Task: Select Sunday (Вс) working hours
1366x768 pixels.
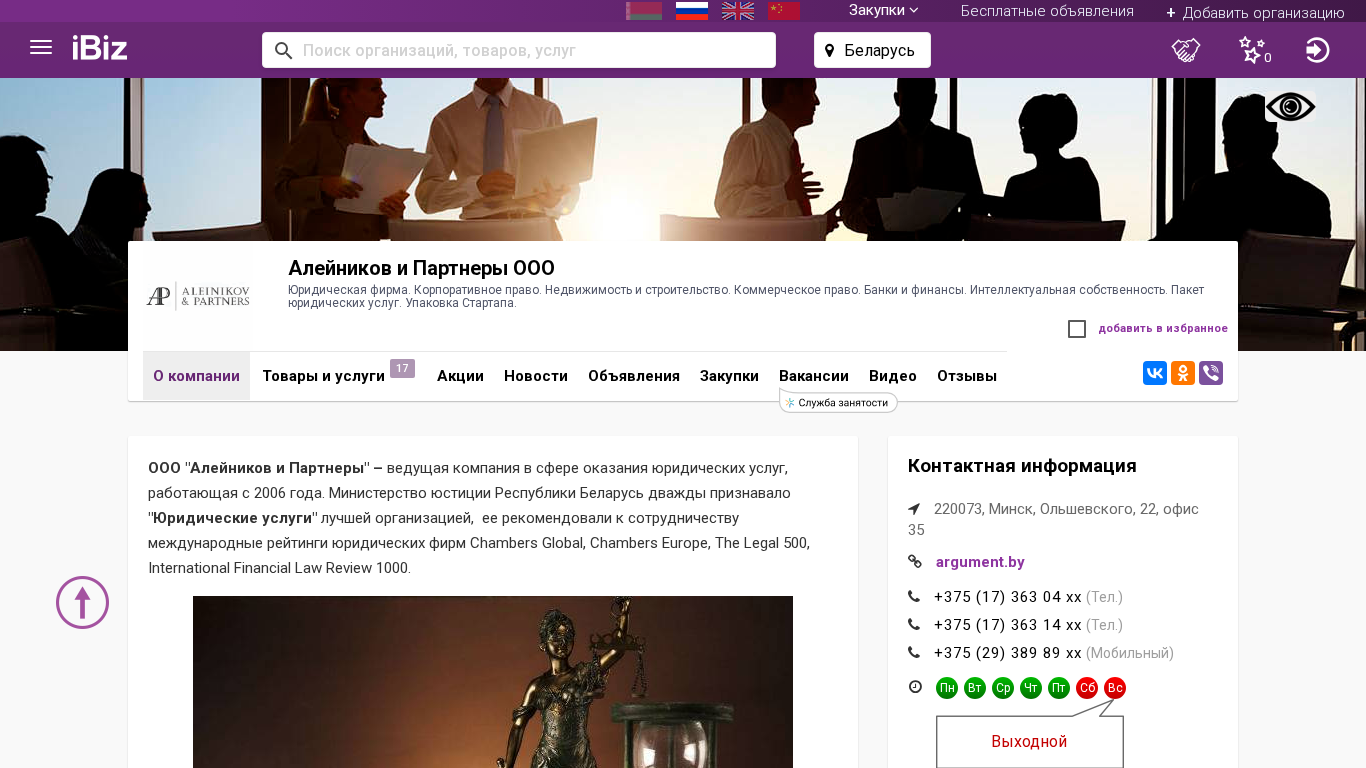Action: coord(1115,688)
